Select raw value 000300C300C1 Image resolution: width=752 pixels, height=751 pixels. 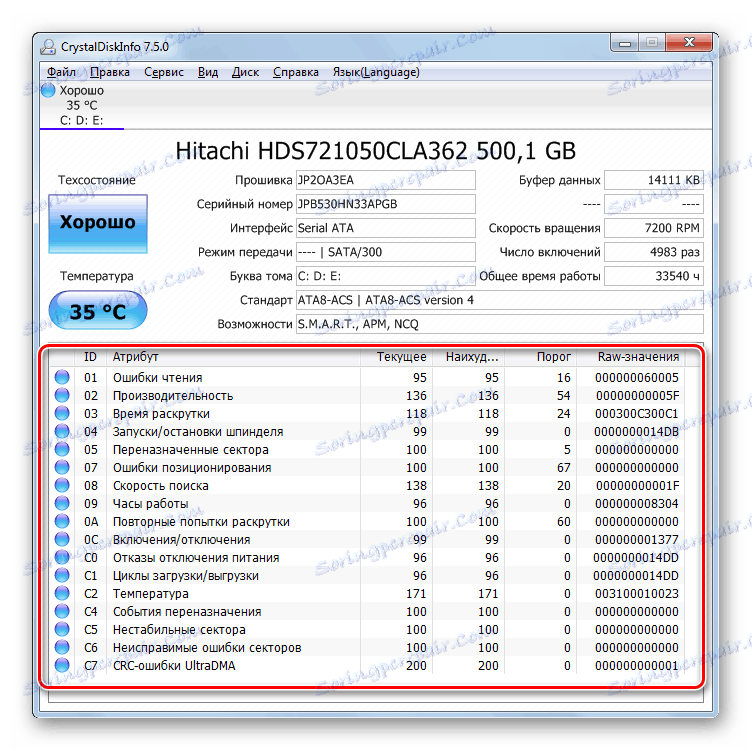636,413
